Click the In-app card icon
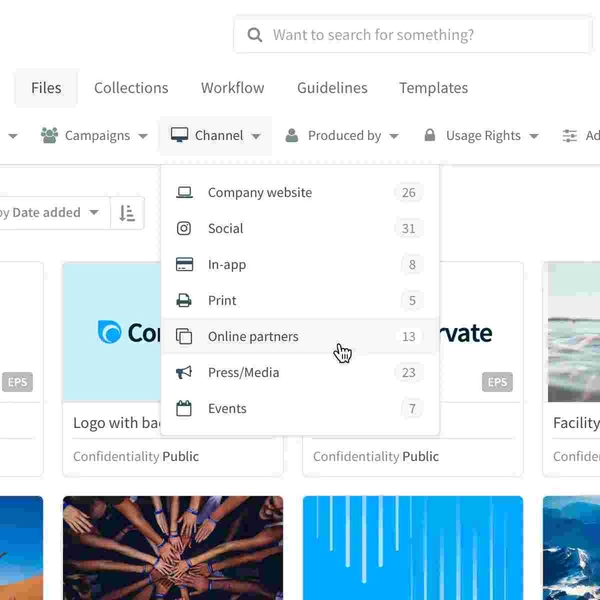Viewport: 600px width, 600px height. [184, 264]
